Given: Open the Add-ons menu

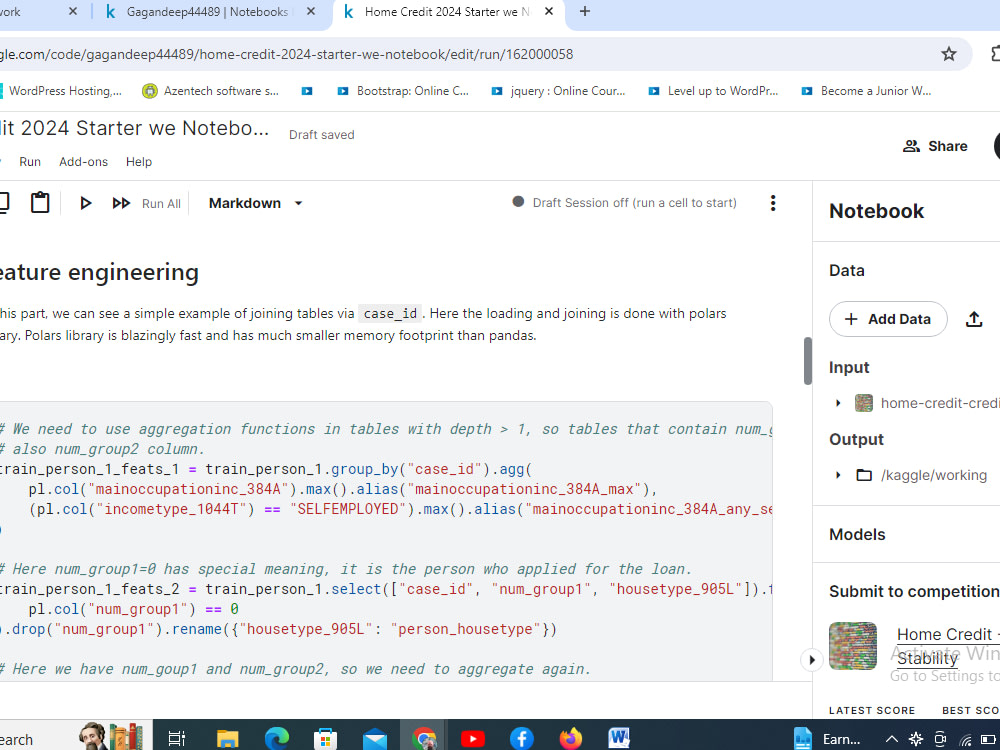Looking at the screenshot, I should 84,162.
